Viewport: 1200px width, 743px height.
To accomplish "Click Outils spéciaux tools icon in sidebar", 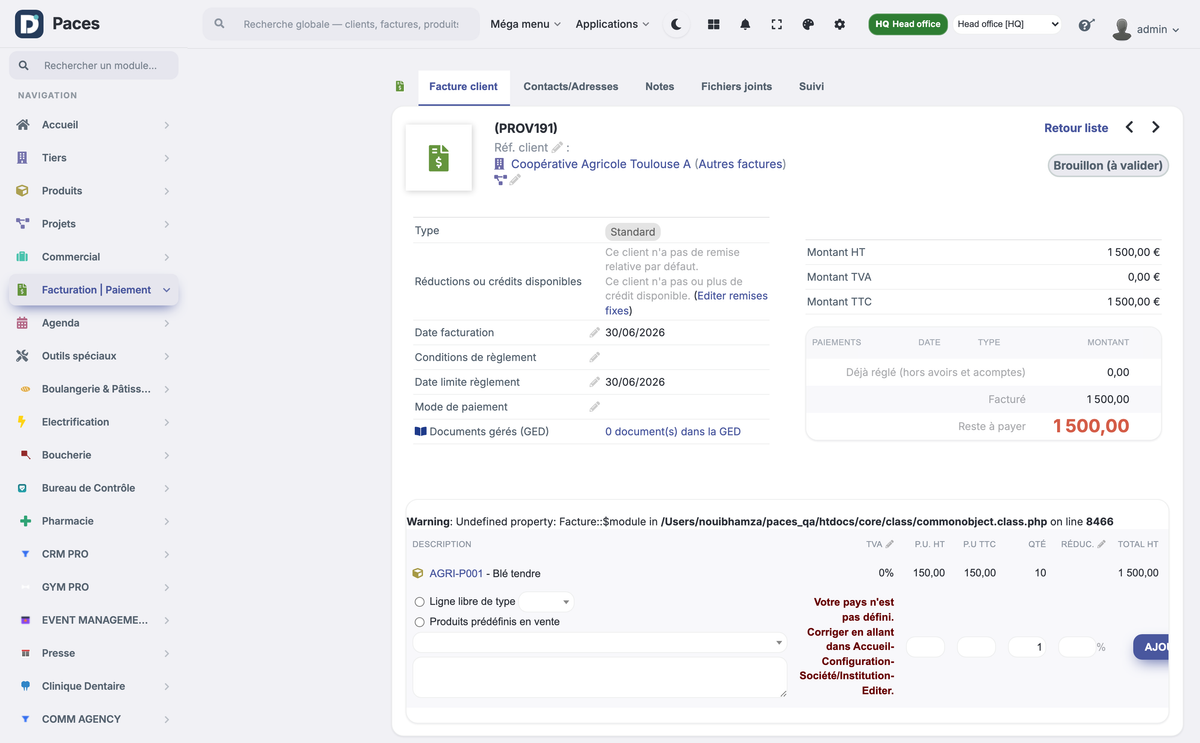I will coord(23,356).
